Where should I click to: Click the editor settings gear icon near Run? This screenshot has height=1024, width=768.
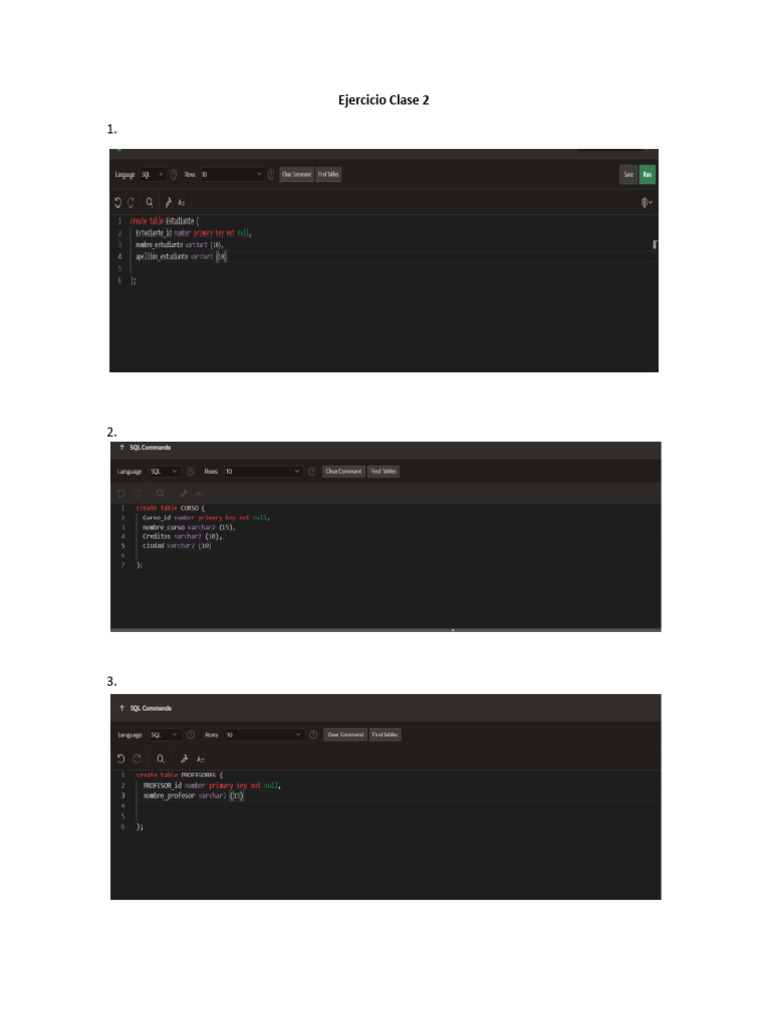tap(645, 202)
